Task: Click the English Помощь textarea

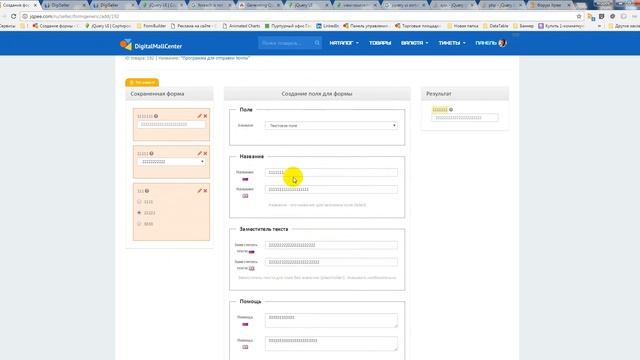Action: coord(331,344)
